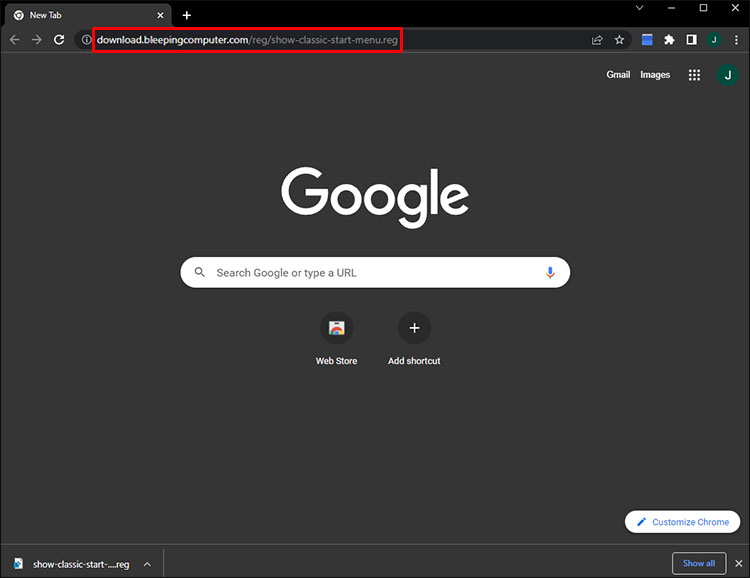
Task: Close the New Tab tab
Action: [160, 15]
